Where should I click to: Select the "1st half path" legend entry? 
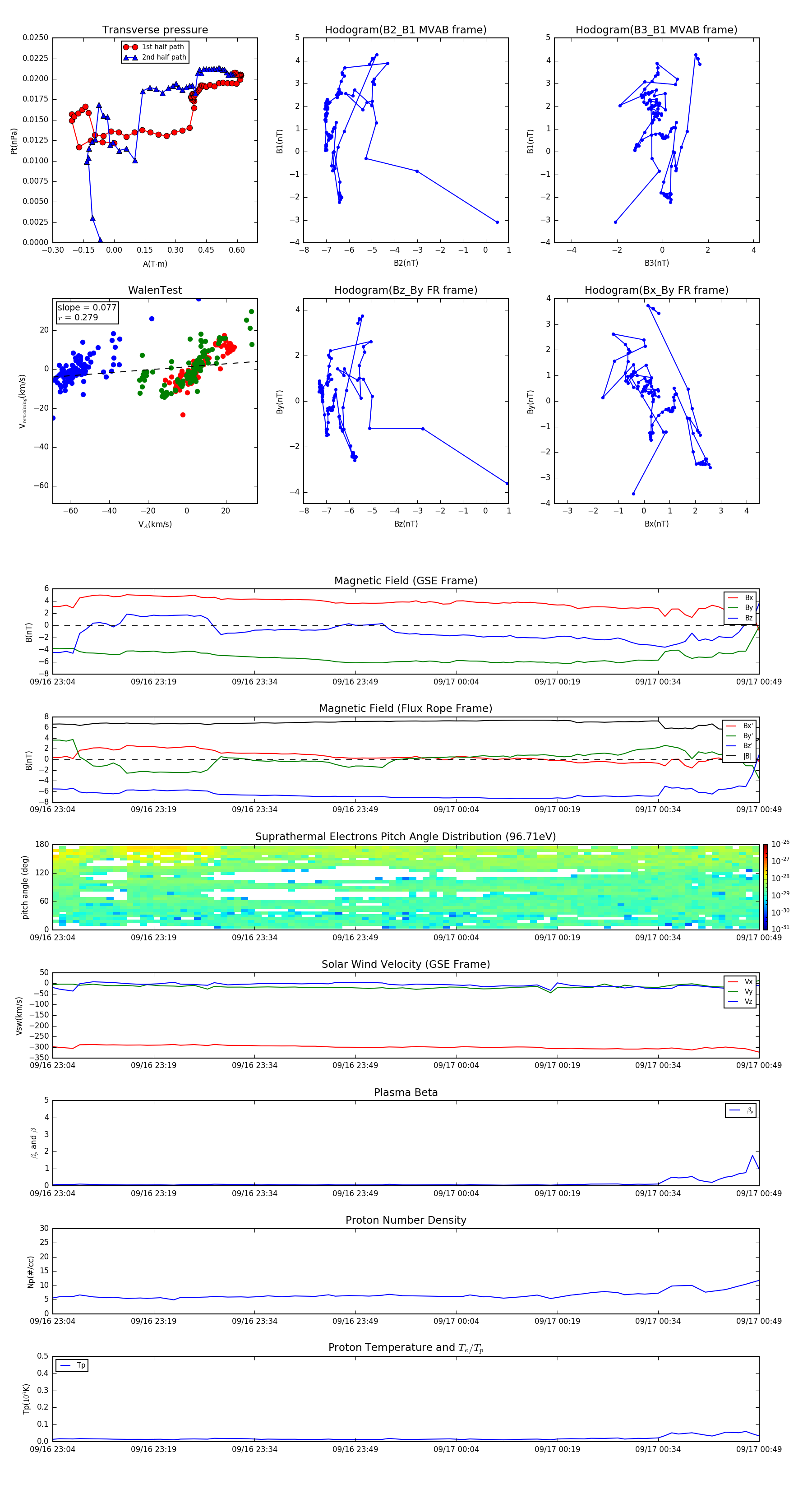click(154, 47)
